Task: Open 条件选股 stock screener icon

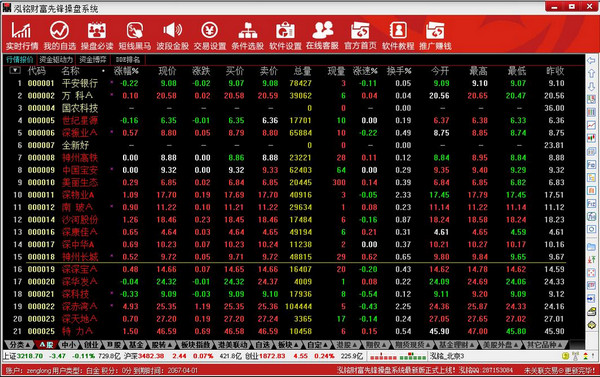Action: (x=247, y=35)
